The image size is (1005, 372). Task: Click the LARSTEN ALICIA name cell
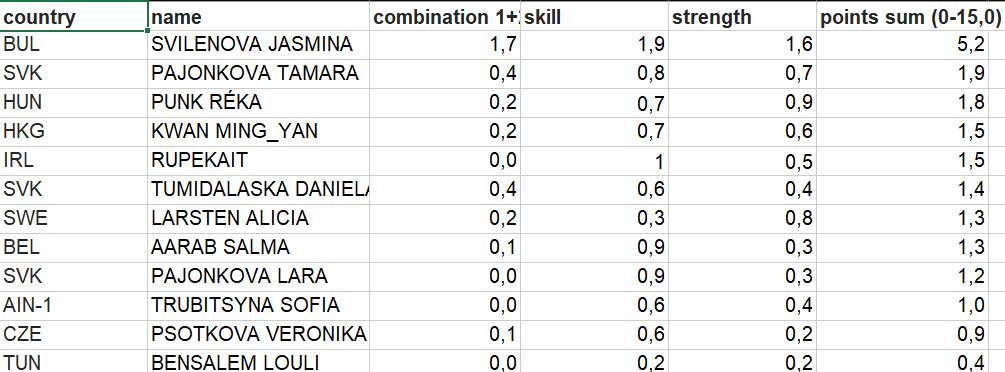coord(258,218)
